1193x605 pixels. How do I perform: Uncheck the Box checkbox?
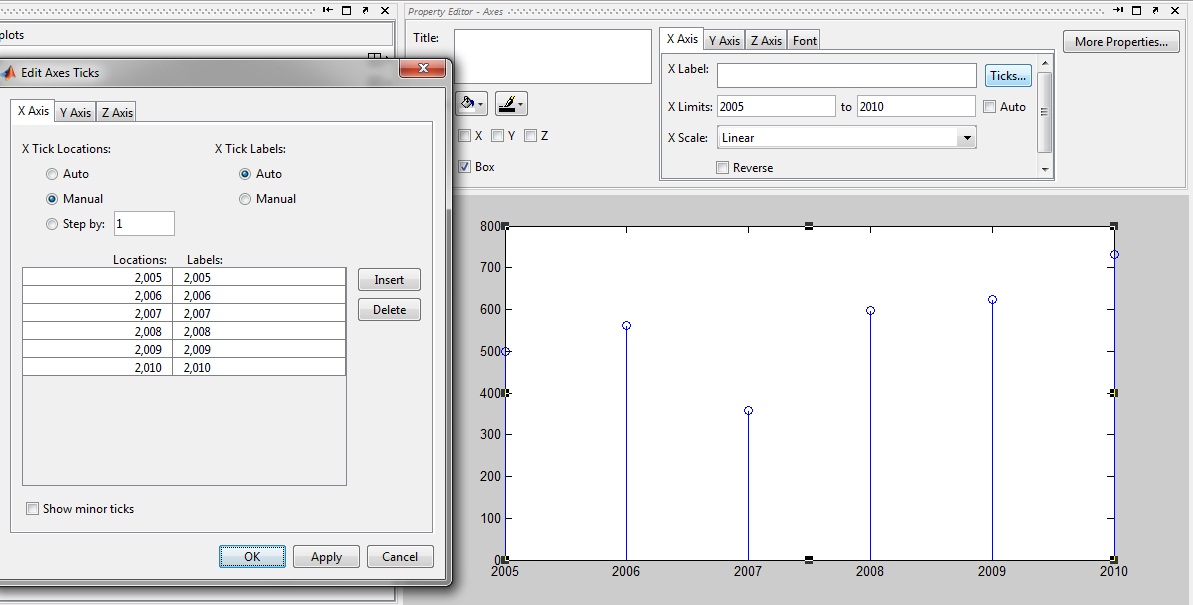(x=463, y=166)
